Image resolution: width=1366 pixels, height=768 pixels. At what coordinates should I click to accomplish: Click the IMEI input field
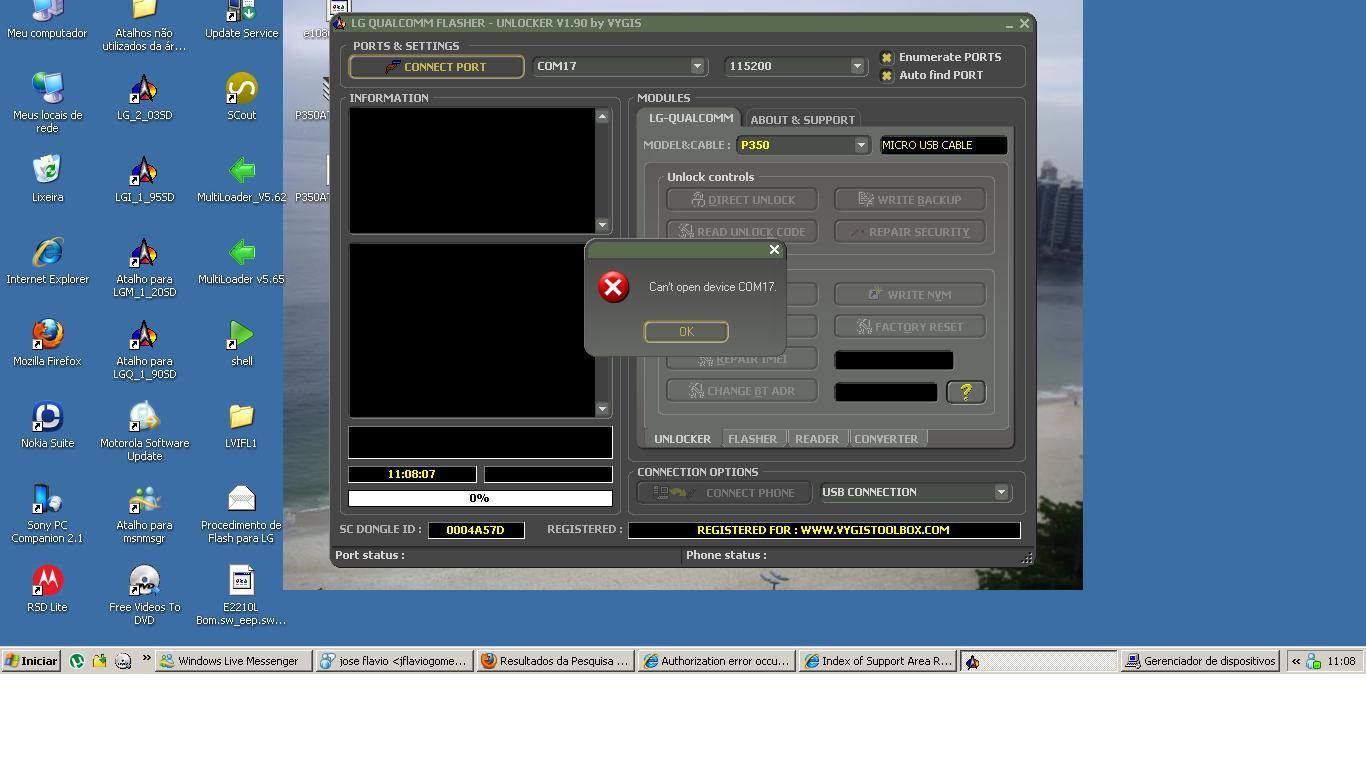coord(894,360)
